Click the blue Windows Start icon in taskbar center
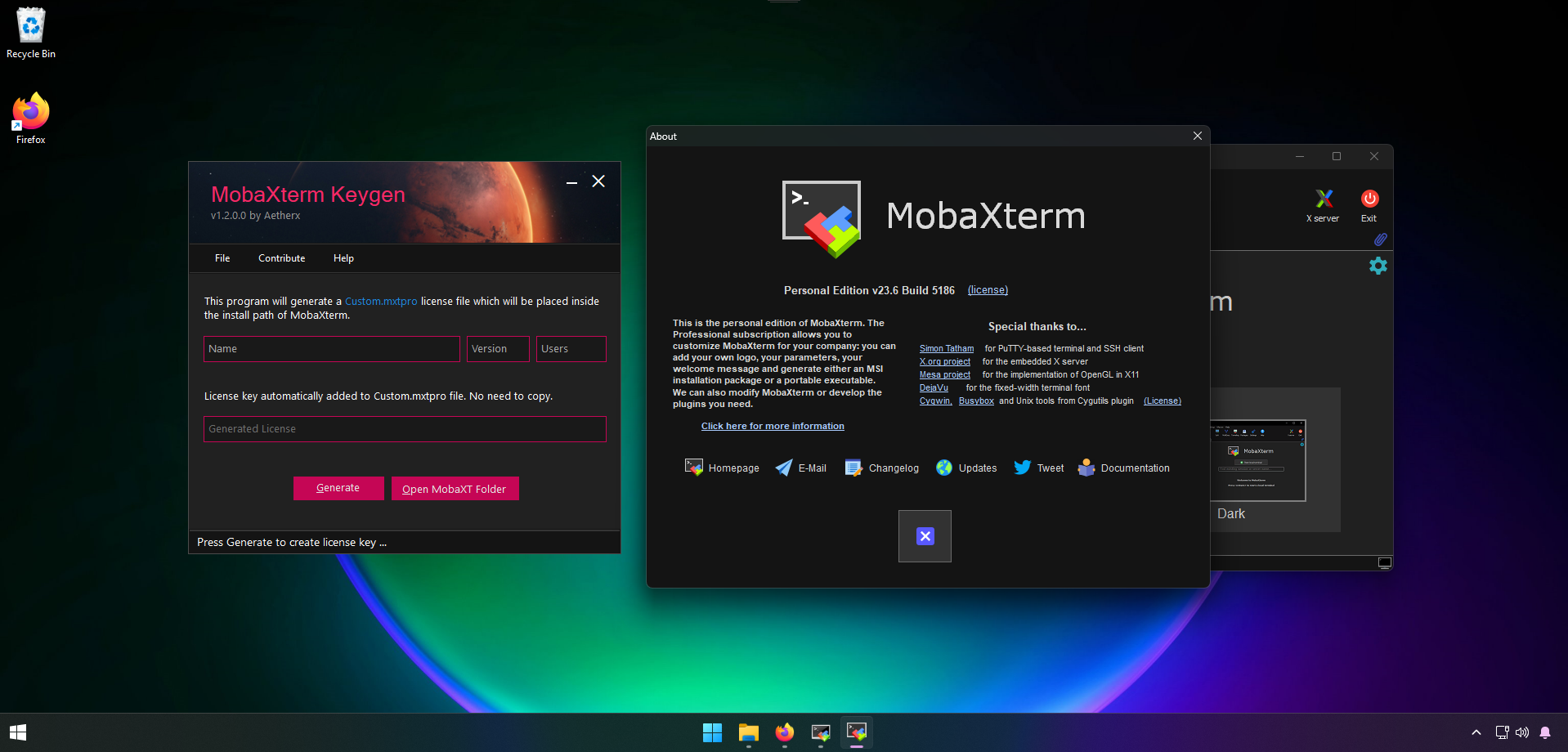The width and height of the screenshot is (1568, 752). point(713,732)
